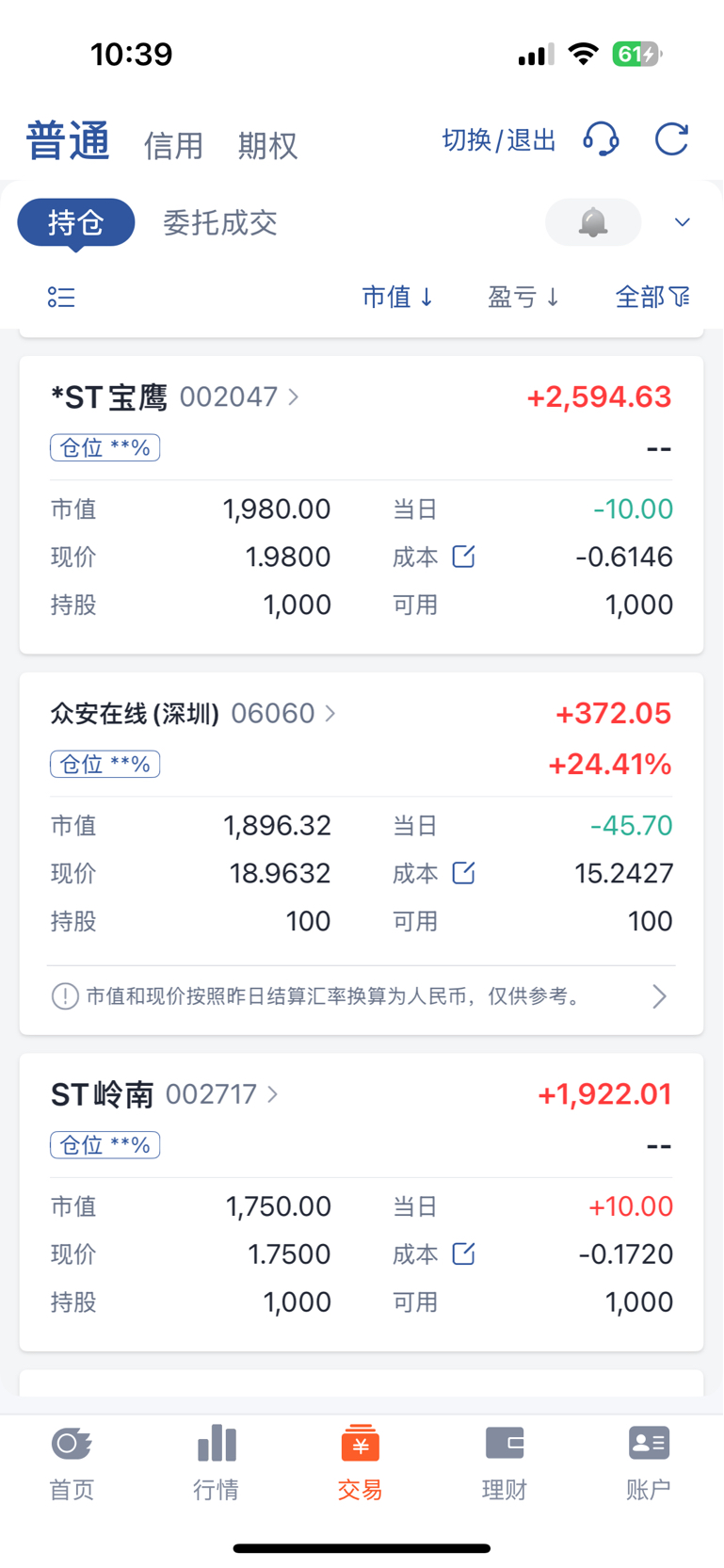724x1568 pixels.
Task: Open 首页 home icon in bottom bar
Action: [x=72, y=1443]
